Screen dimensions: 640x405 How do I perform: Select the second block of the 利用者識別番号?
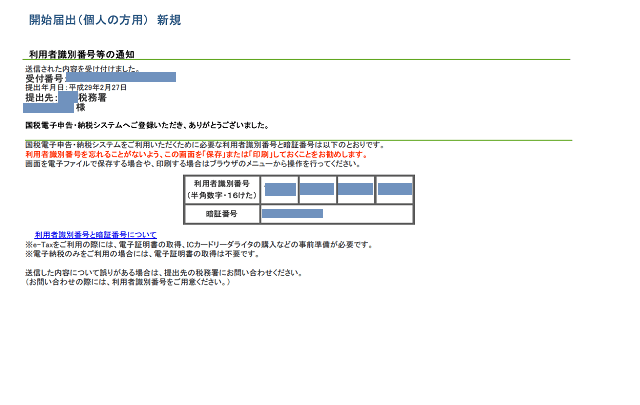(316, 189)
